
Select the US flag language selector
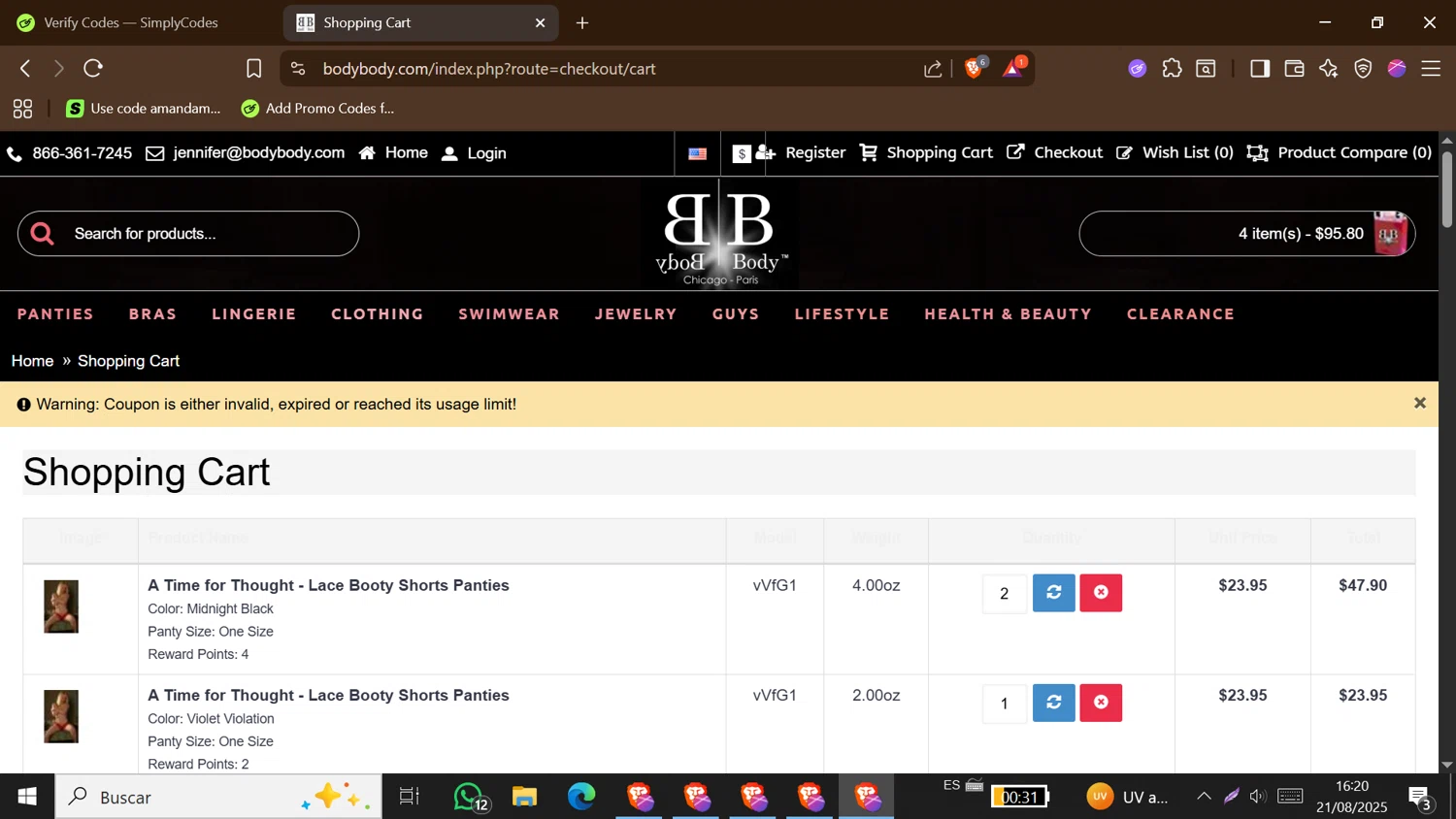click(698, 153)
